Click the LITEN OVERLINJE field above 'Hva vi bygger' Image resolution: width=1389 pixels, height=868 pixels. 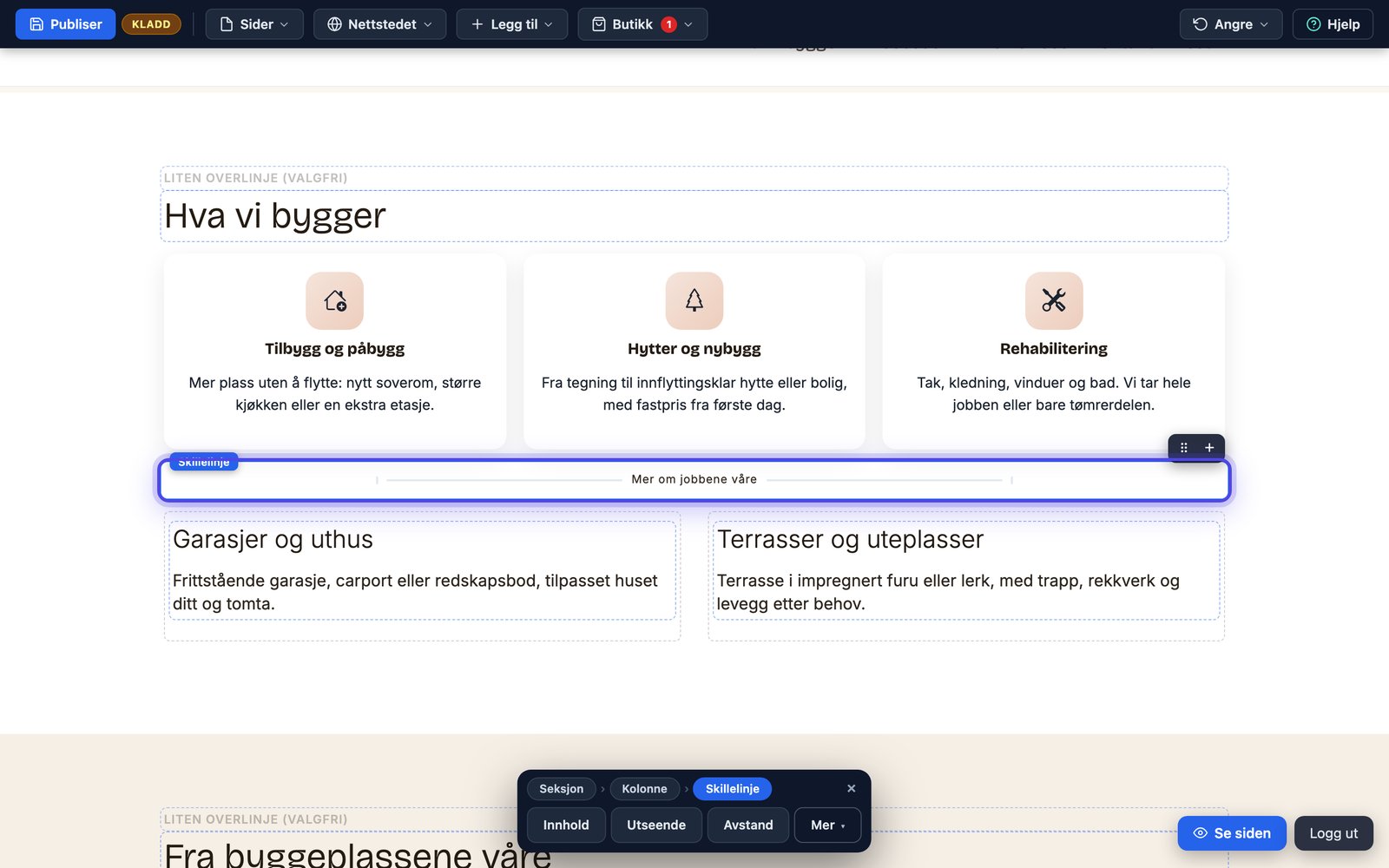pos(694,178)
